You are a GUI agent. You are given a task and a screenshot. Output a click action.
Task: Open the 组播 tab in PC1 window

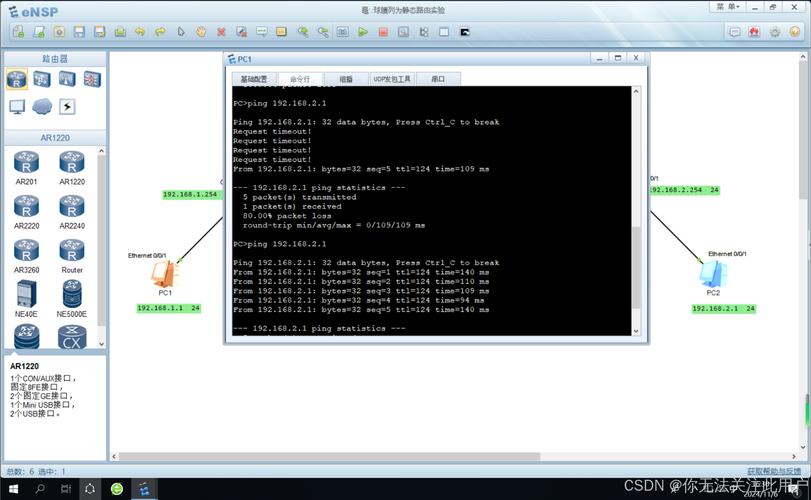coord(345,78)
